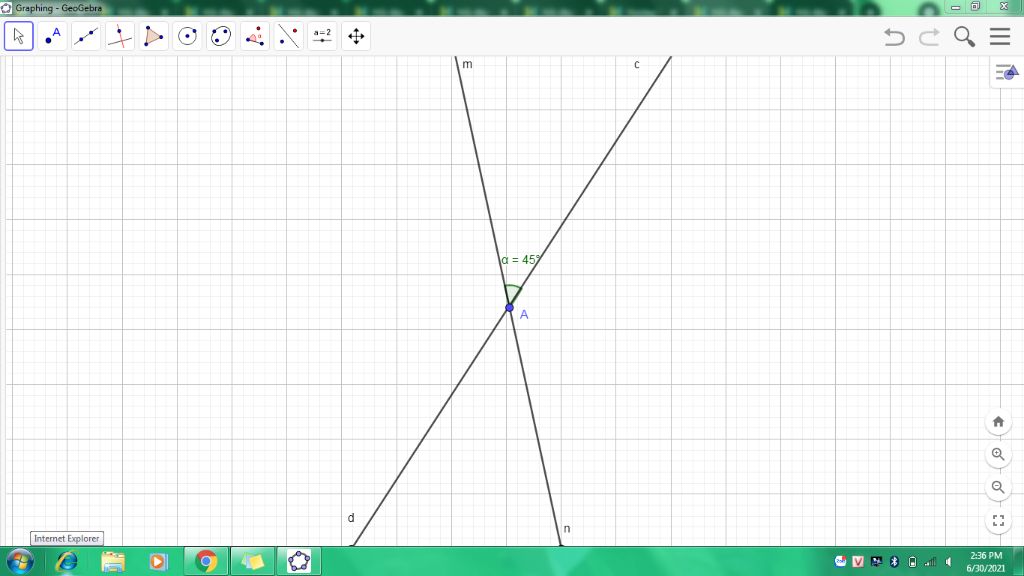Click the label n near the line
The image size is (1024, 576).
[567, 528]
